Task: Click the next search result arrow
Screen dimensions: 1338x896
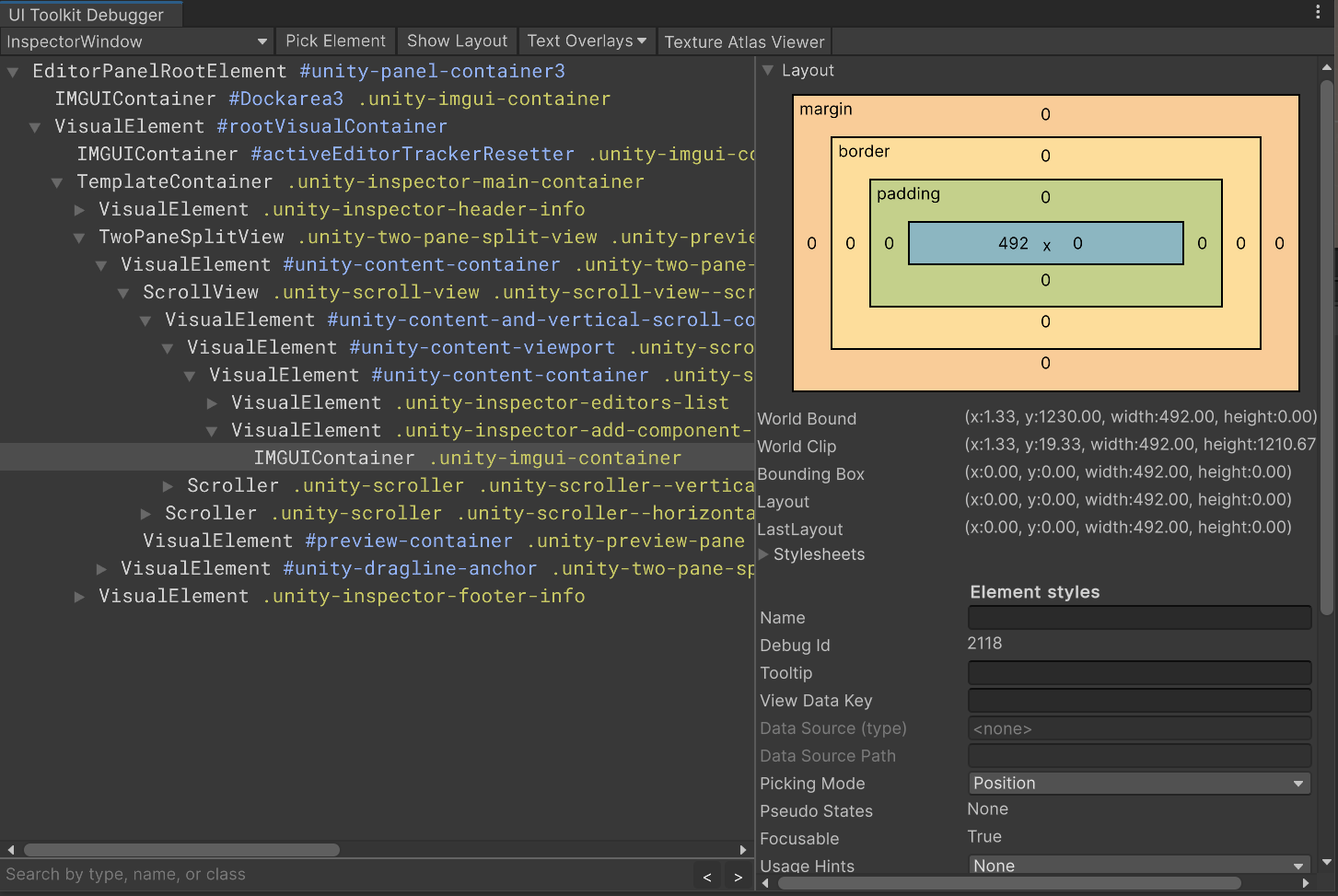Action: [739, 877]
